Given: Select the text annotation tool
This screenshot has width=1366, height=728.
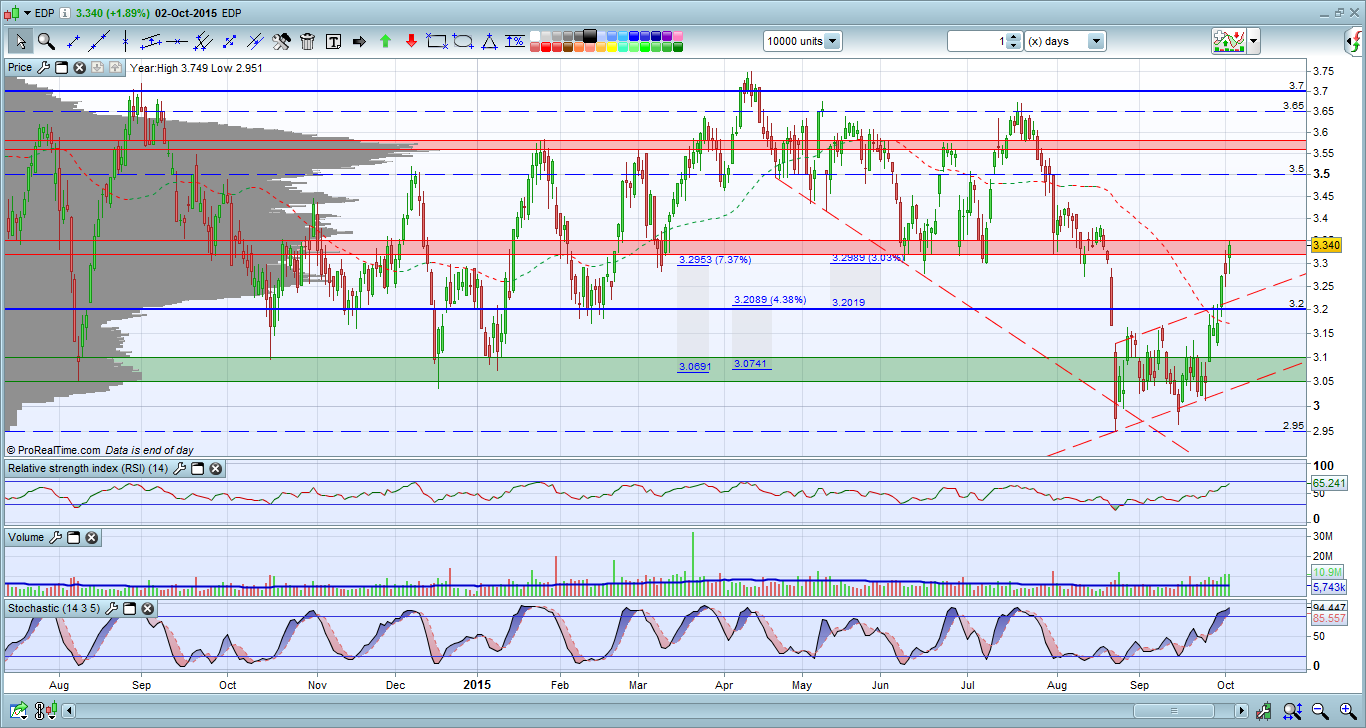Looking at the screenshot, I should pyautogui.click(x=333, y=41).
